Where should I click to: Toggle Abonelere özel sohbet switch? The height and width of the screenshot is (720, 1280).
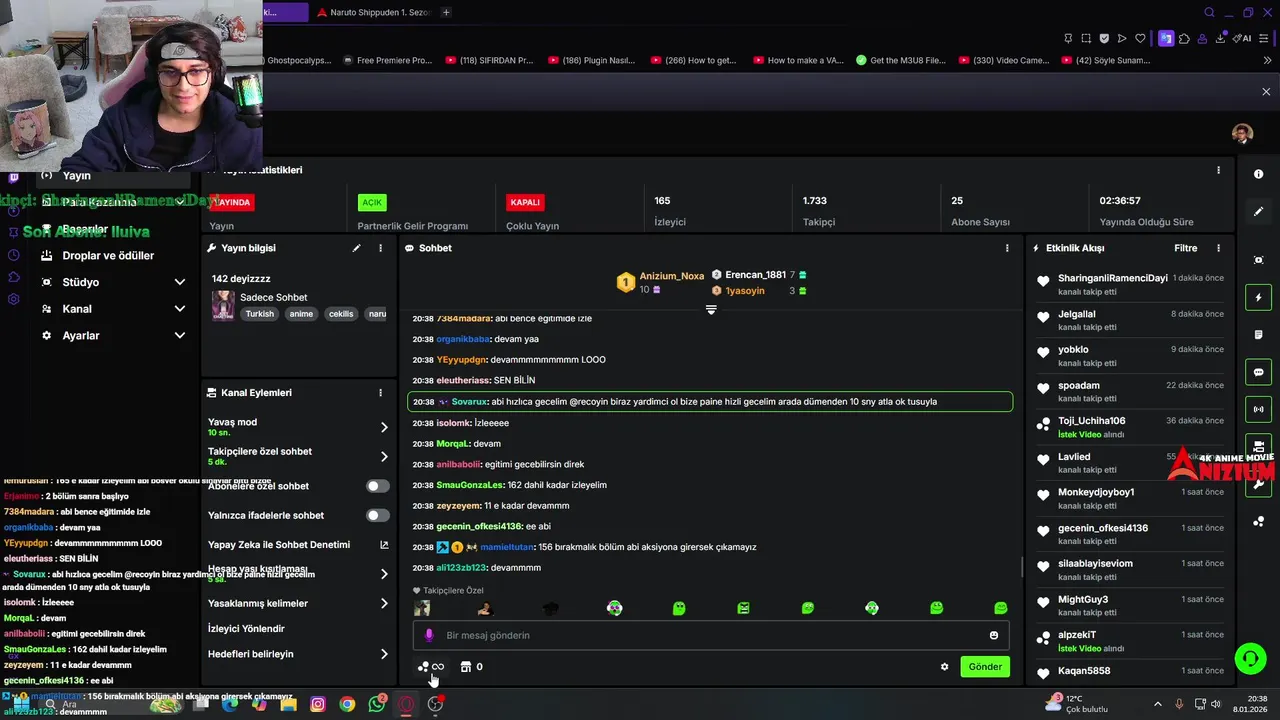[378, 486]
